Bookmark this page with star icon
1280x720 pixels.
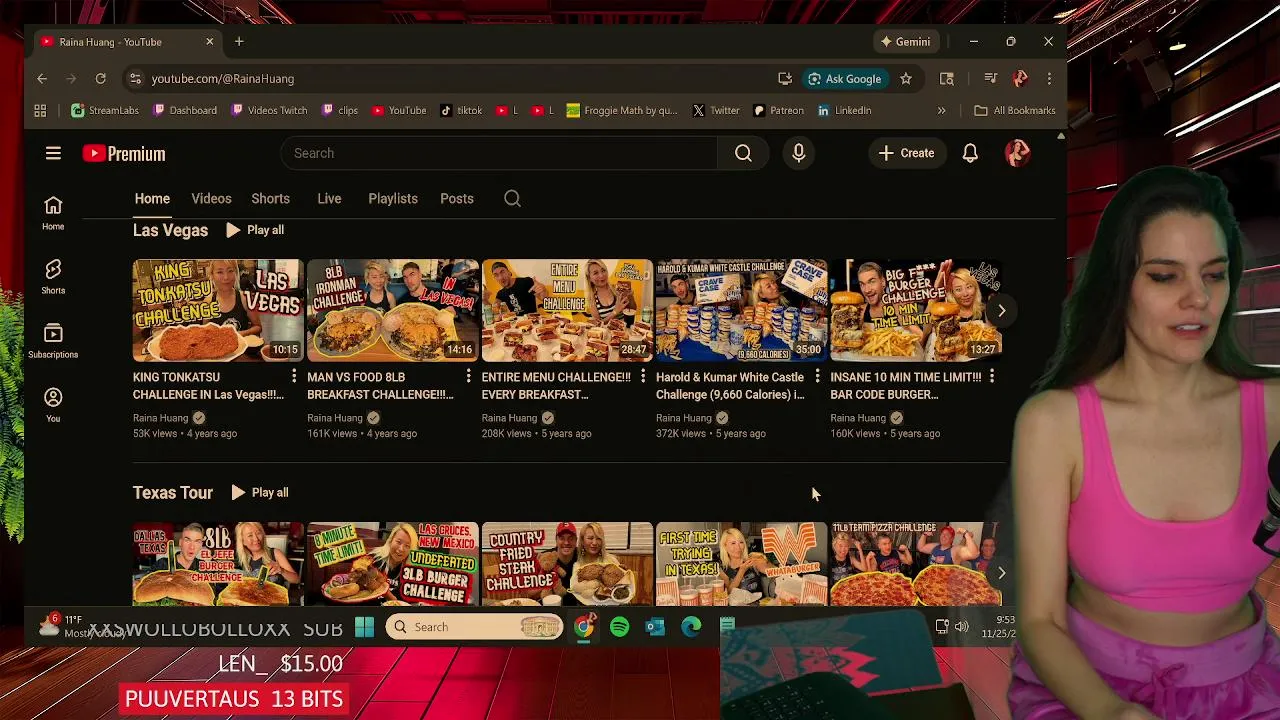pyautogui.click(x=905, y=78)
